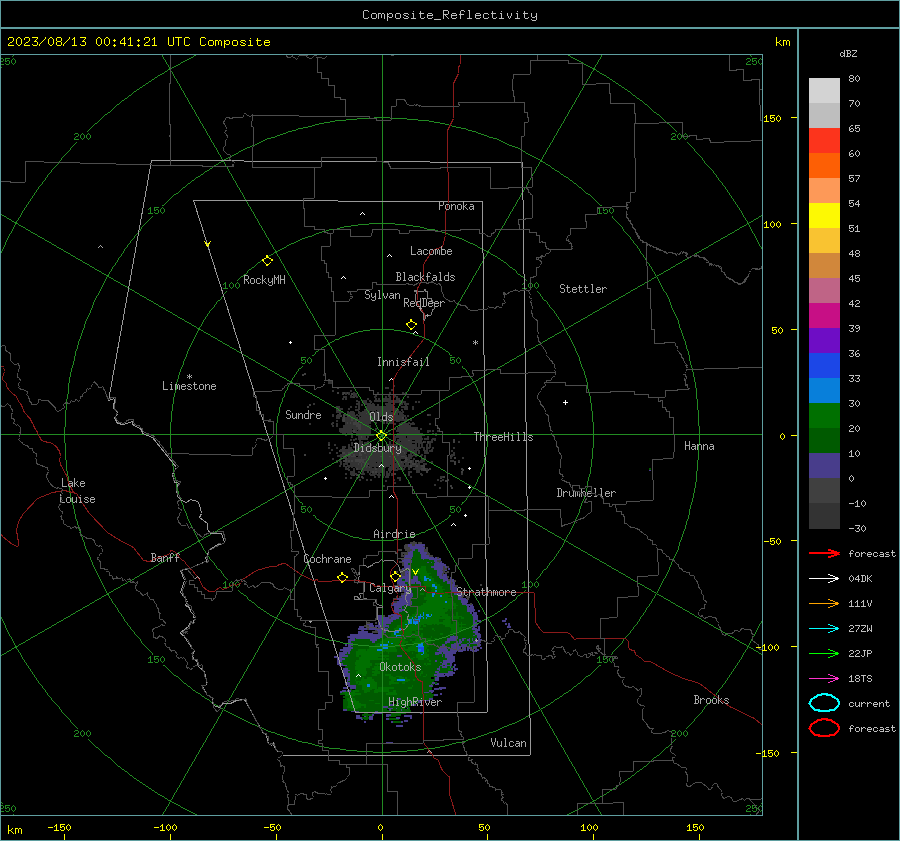Click the red forecast arrow in legend
The width and height of the screenshot is (900, 841).
(824, 553)
